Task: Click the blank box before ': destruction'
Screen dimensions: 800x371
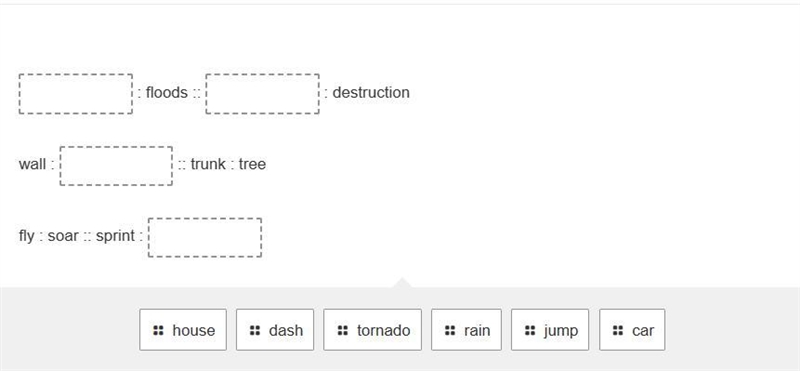Action: 262,94
